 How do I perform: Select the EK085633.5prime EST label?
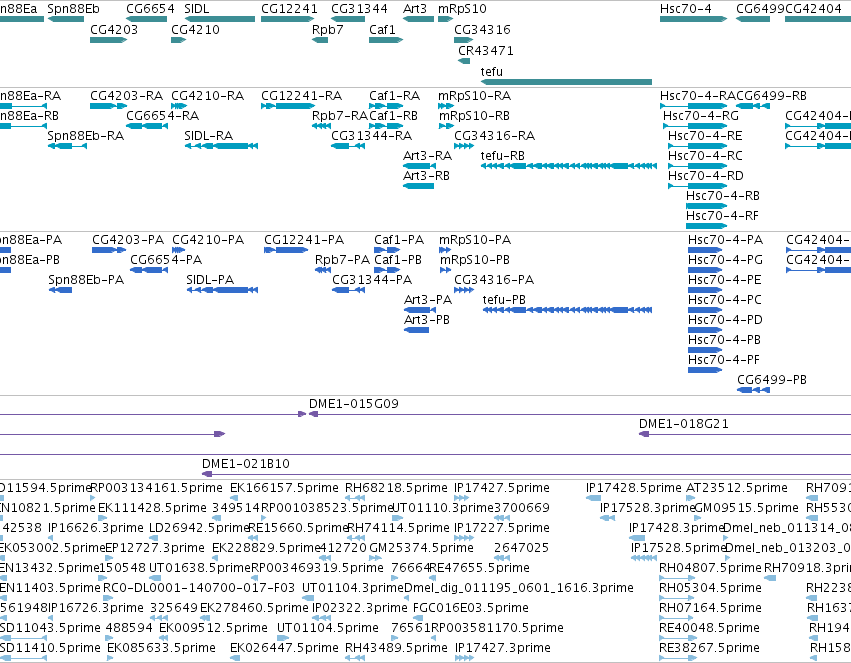click(x=161, y=648)
